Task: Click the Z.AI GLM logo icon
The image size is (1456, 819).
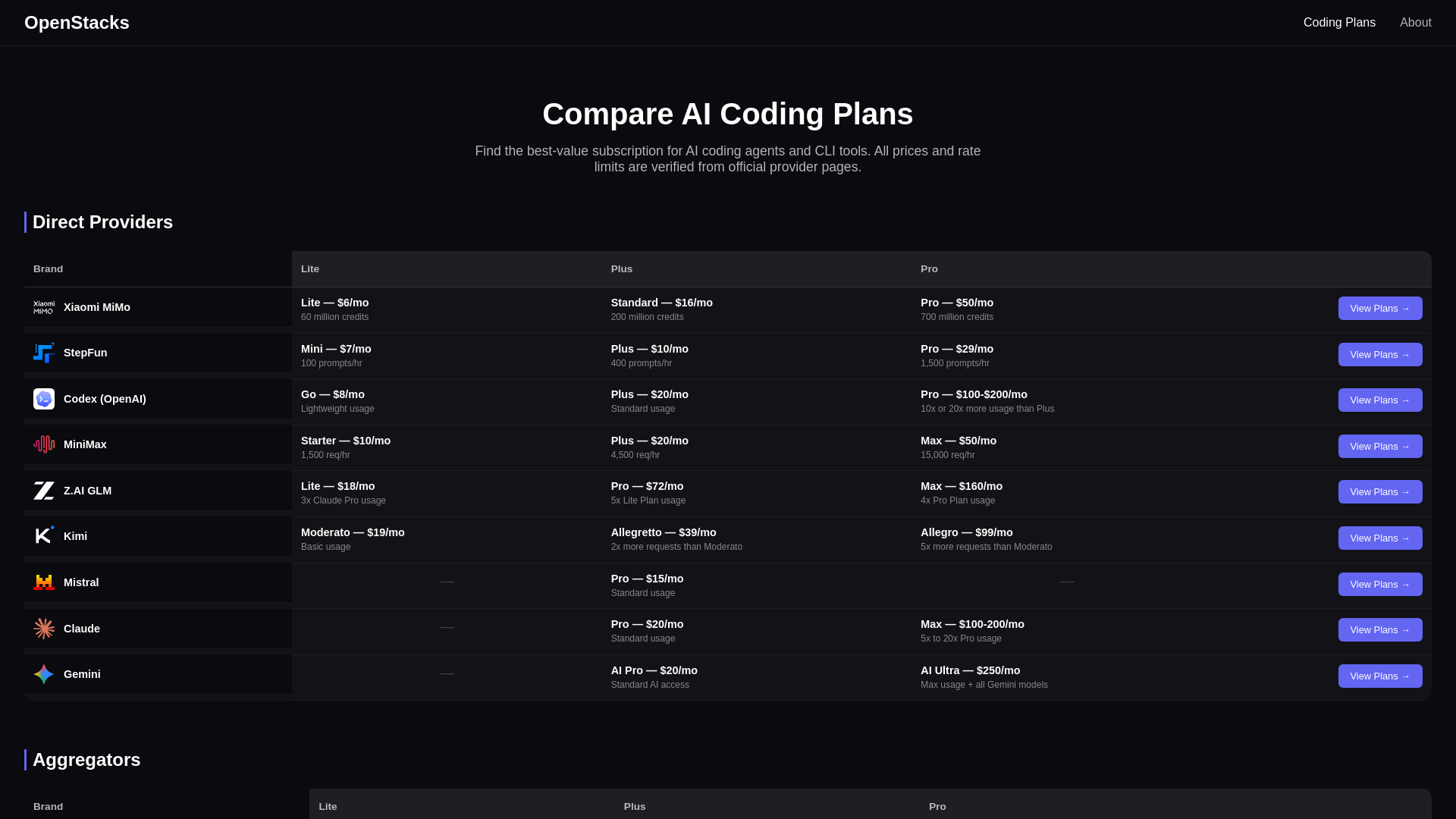Action: 44,491
